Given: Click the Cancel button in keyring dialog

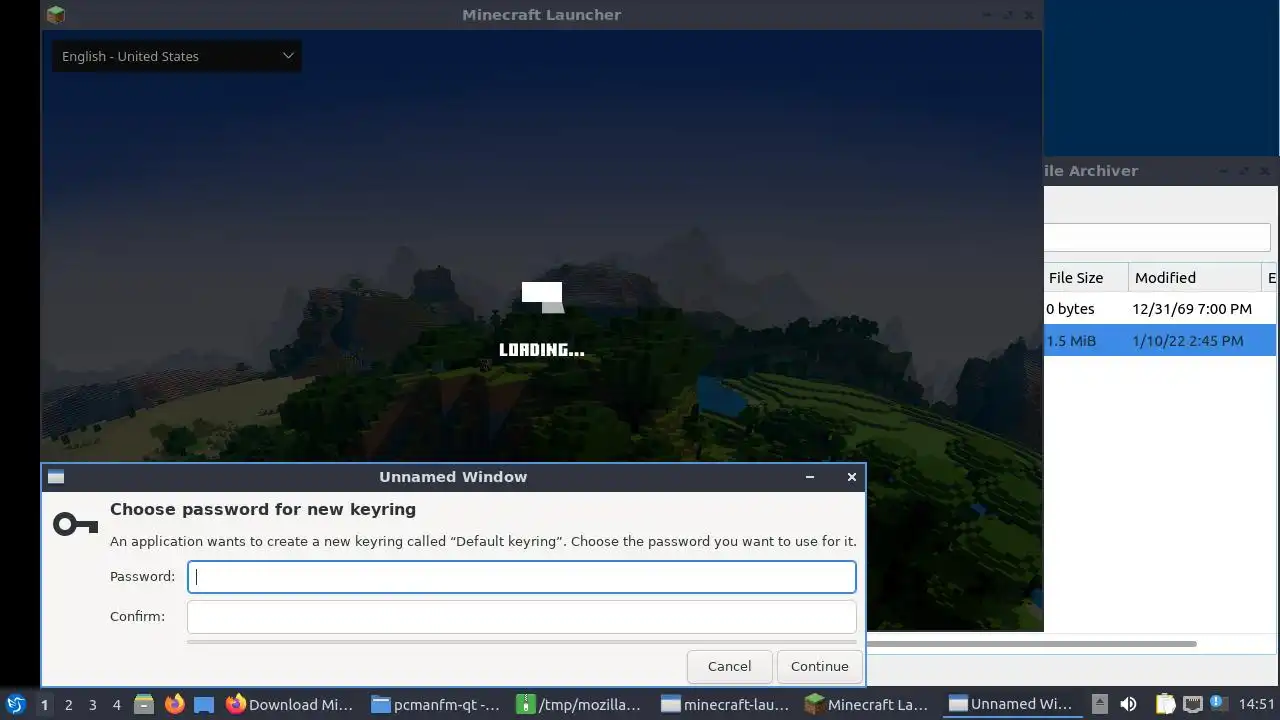Looking at the screenshot, I should pyautogui.click(x=729, y=666).
